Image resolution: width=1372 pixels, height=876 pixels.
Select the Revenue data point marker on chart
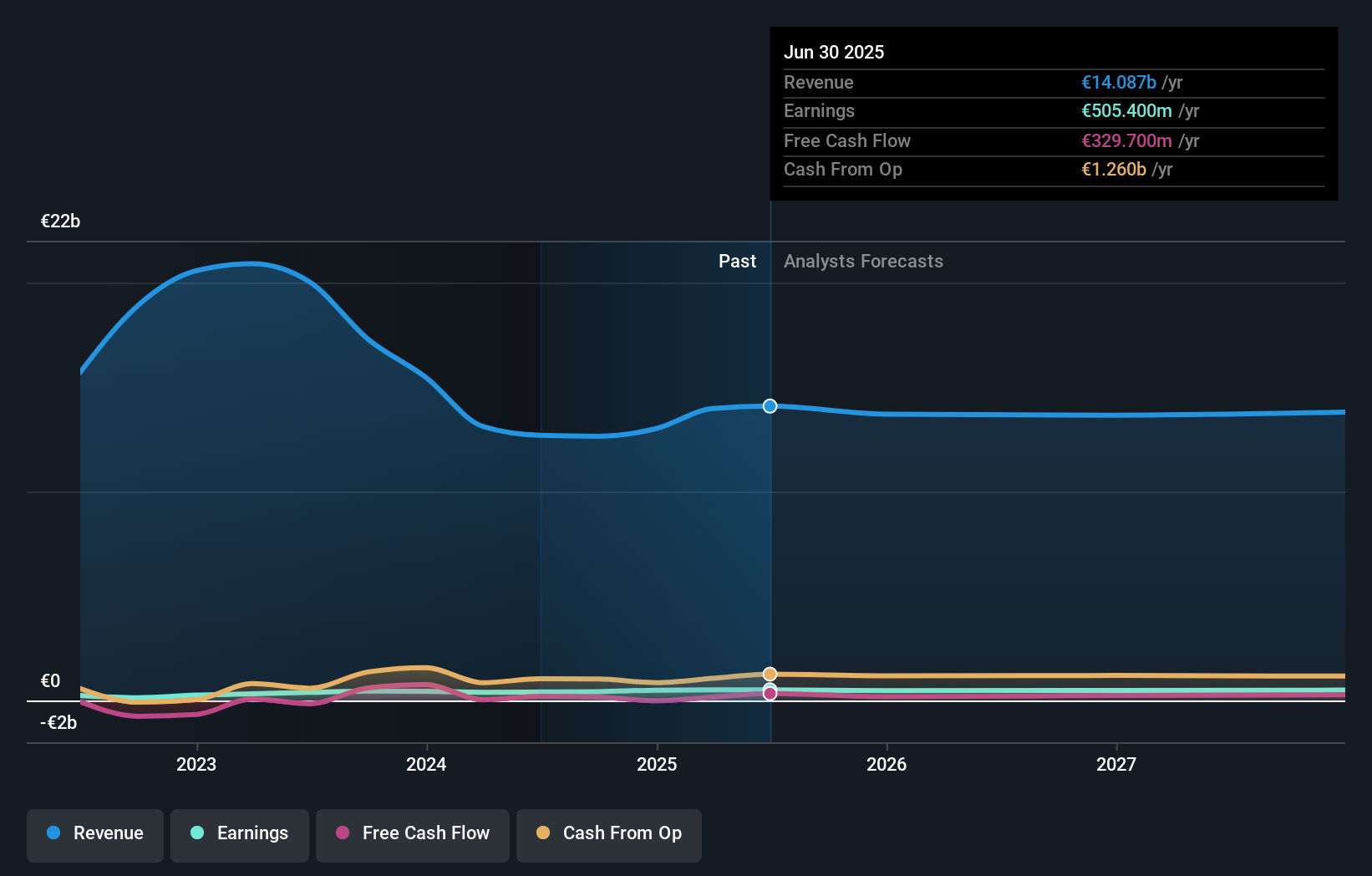[769, 406]
